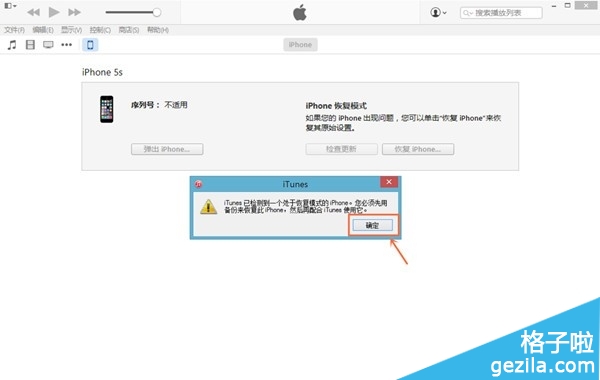The image size is (600, 380).
Task: Click the iPhone tab in the center
Action: tap(300, 45)
